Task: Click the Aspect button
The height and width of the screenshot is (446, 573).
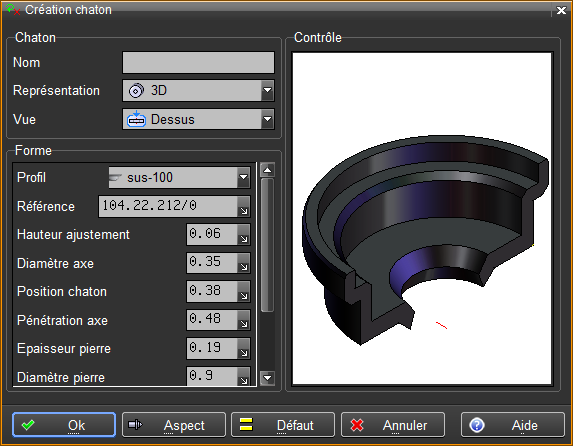Action: (x=174, y=425)
